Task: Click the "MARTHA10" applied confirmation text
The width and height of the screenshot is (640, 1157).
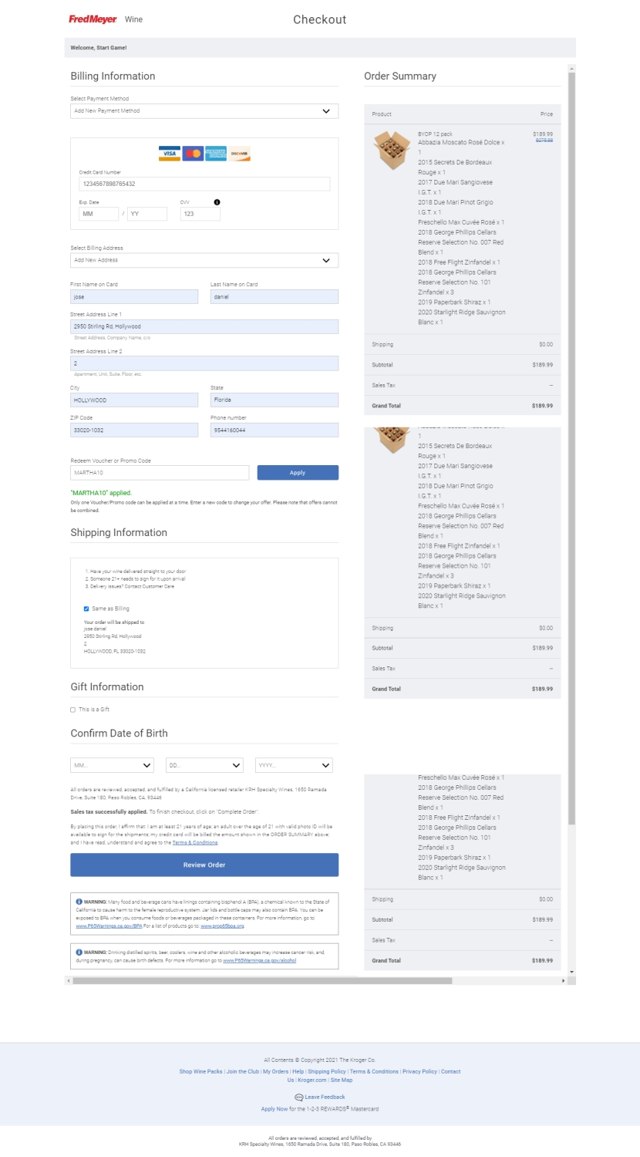Action: pos(101,491)
